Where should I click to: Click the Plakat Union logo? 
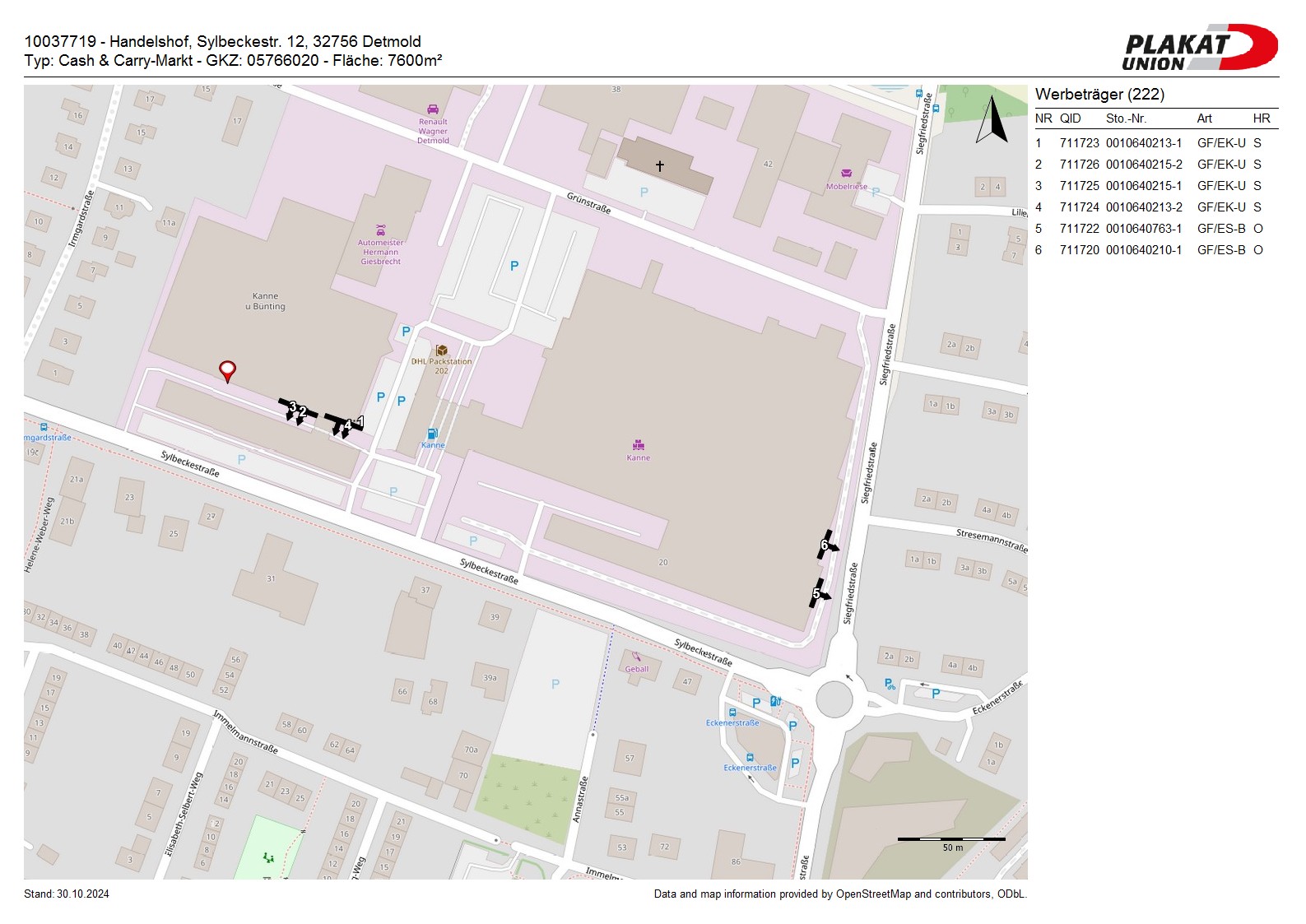coord(1200,48)
